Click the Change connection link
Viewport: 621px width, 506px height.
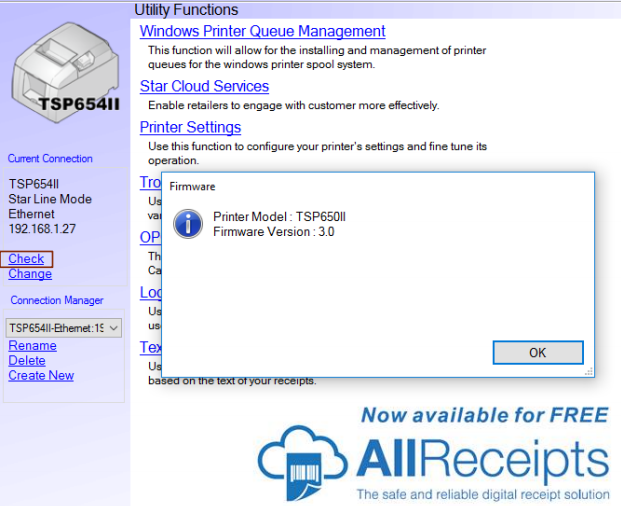30,274
